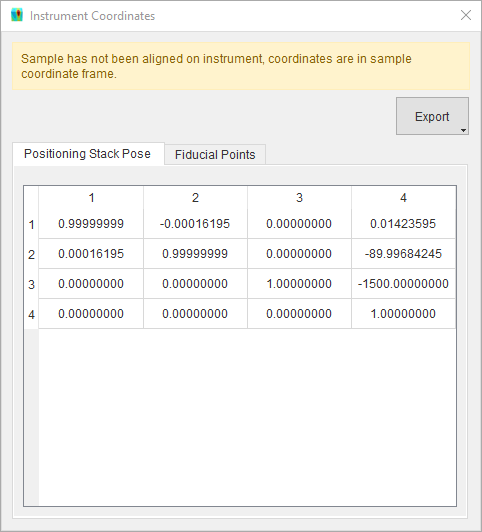Click row 4 column 2 cell 0.00000000
The height and width of the screenshot is (532, 482).
[x=195, y=314]
